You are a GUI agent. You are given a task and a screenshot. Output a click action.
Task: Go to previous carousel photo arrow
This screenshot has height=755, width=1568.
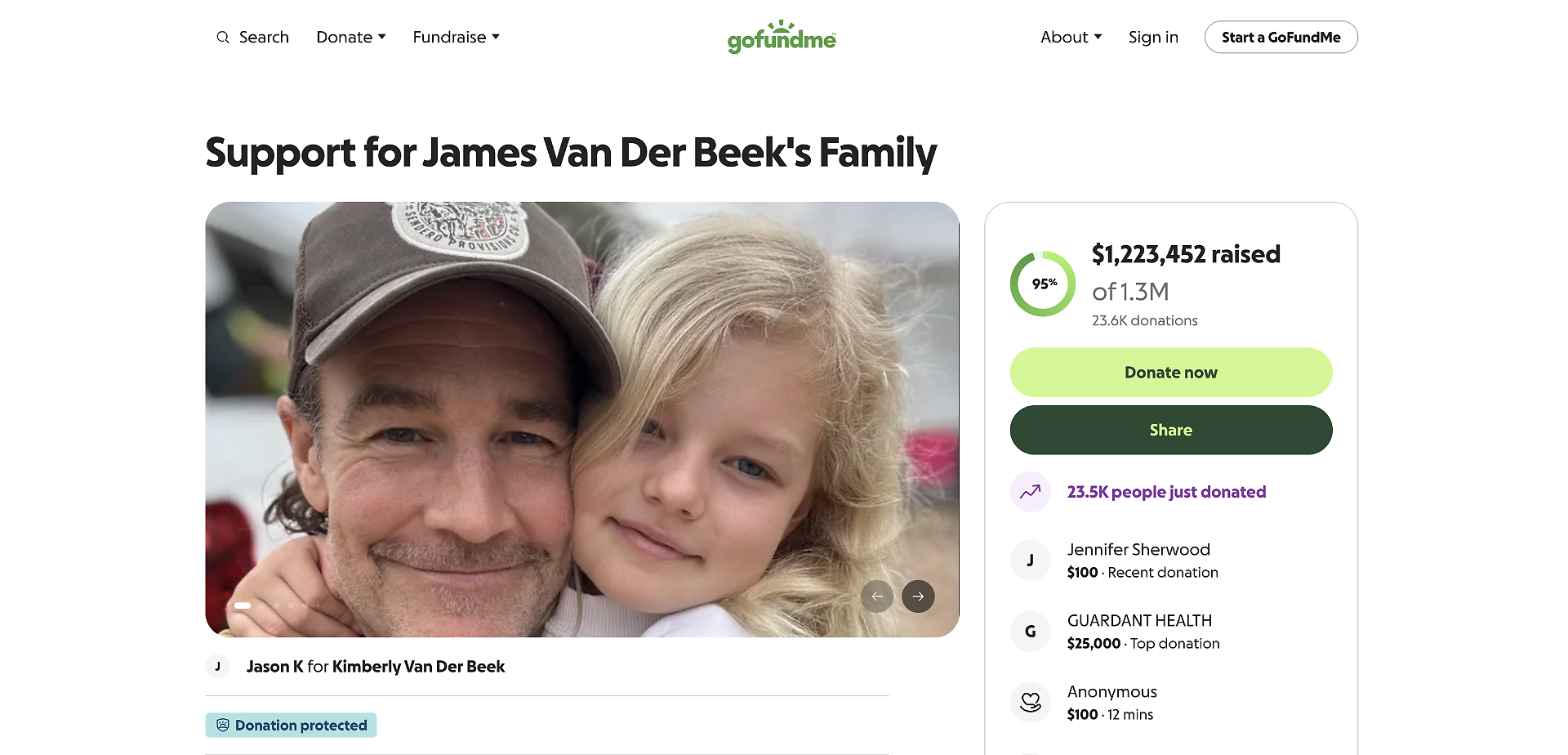coord(877,596)
